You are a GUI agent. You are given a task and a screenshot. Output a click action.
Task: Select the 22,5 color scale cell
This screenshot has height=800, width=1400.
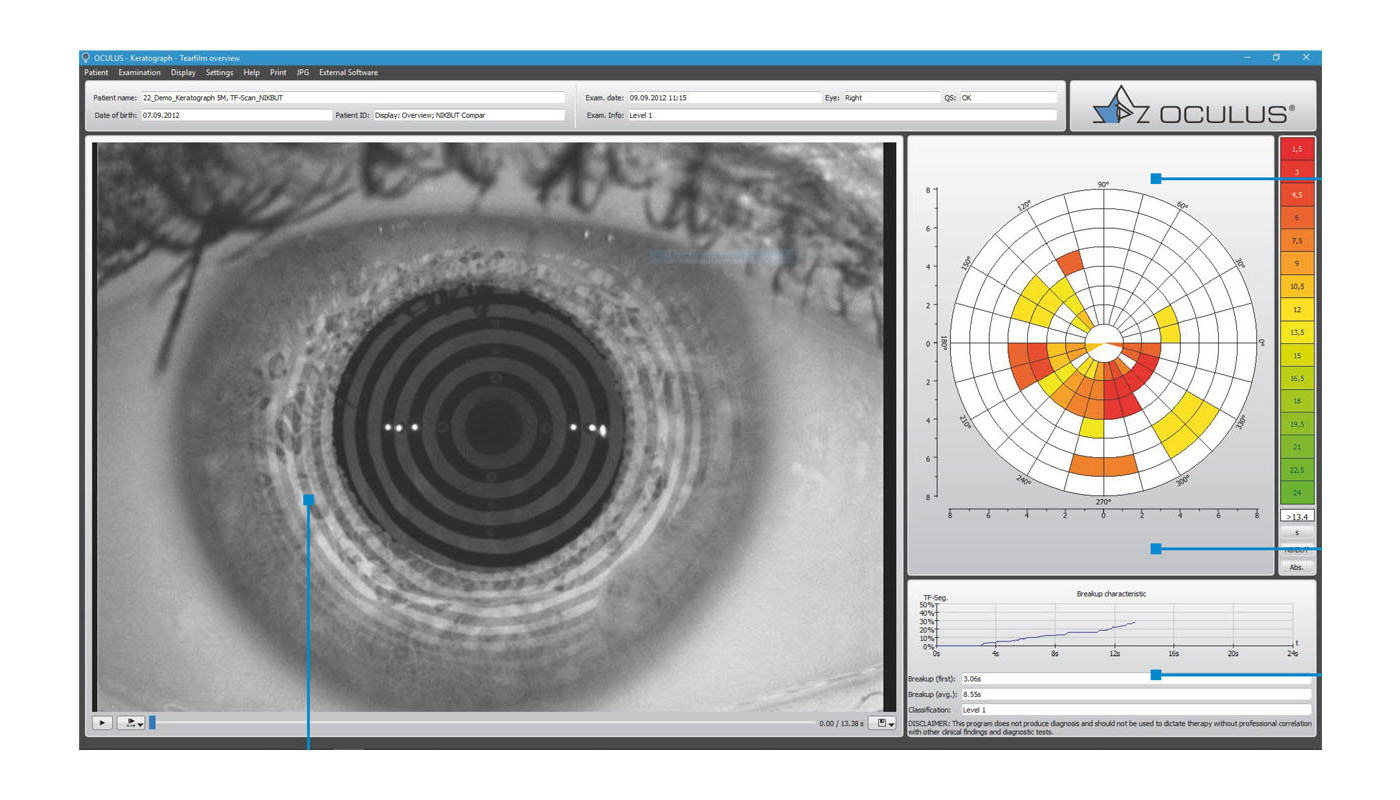pyautogui.click(x=1297, y=471)
